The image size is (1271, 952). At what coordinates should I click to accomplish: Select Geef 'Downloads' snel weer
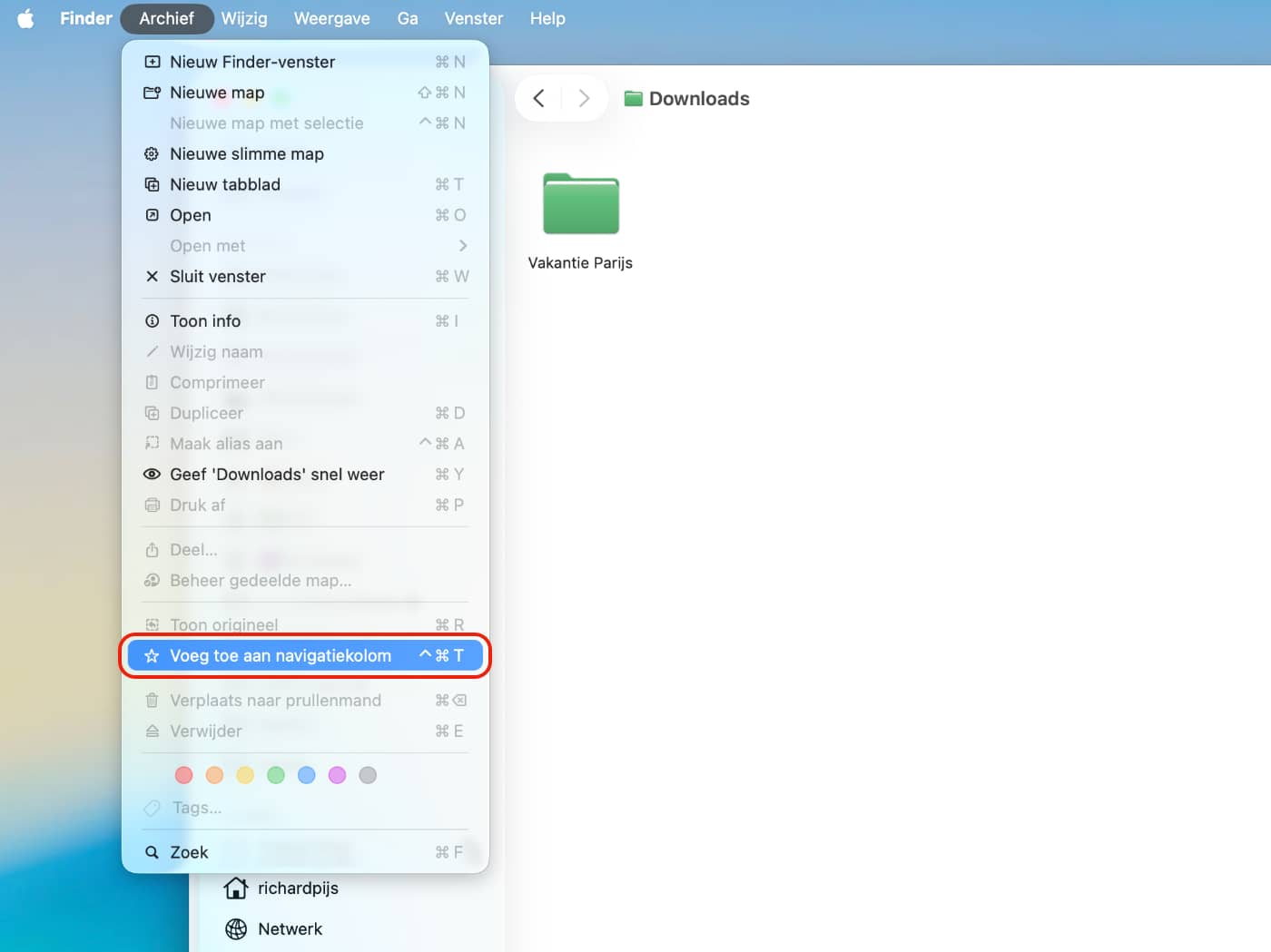tap(276, 474)
